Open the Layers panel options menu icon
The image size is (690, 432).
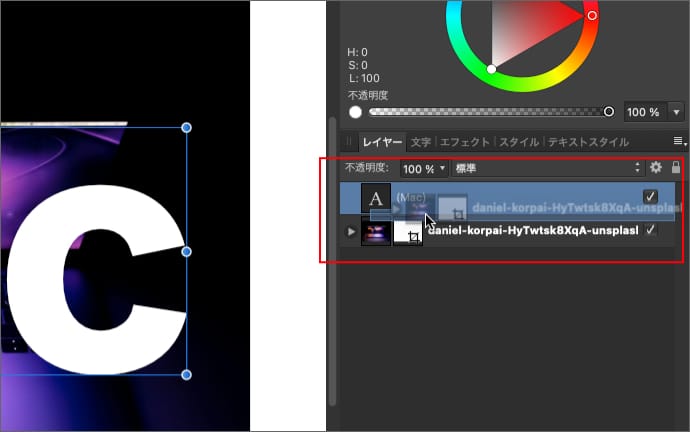click(677, 142)
